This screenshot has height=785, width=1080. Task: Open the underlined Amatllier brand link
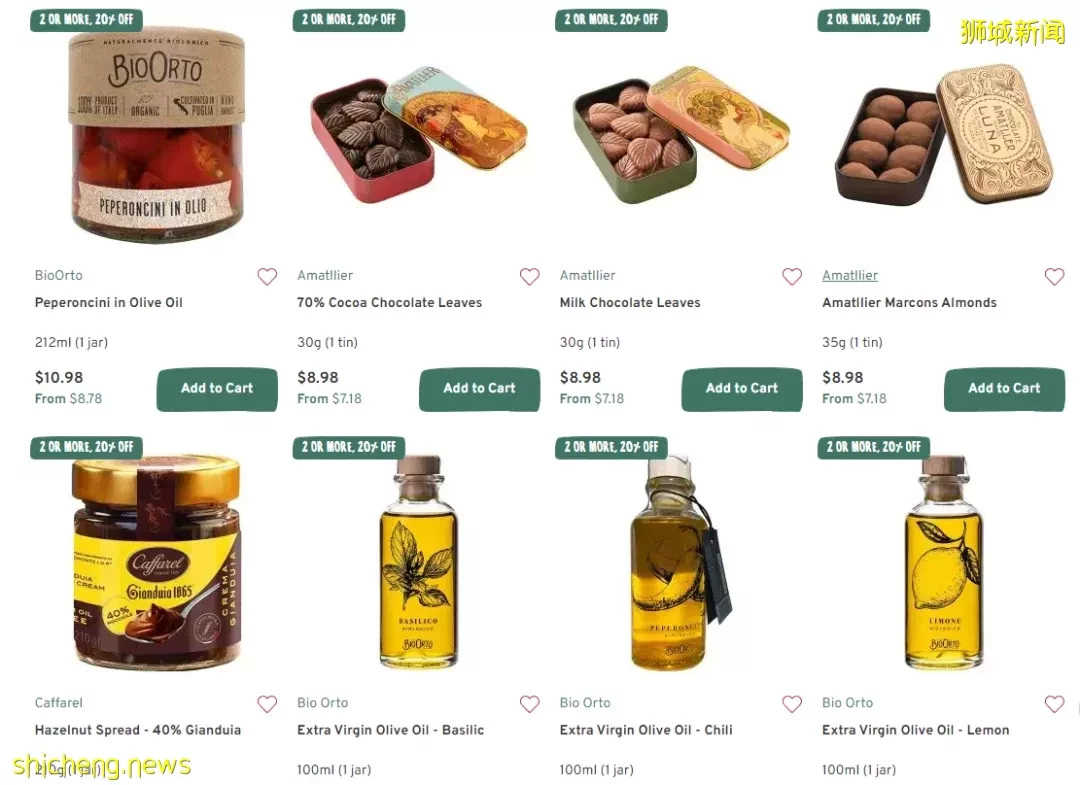850,275
